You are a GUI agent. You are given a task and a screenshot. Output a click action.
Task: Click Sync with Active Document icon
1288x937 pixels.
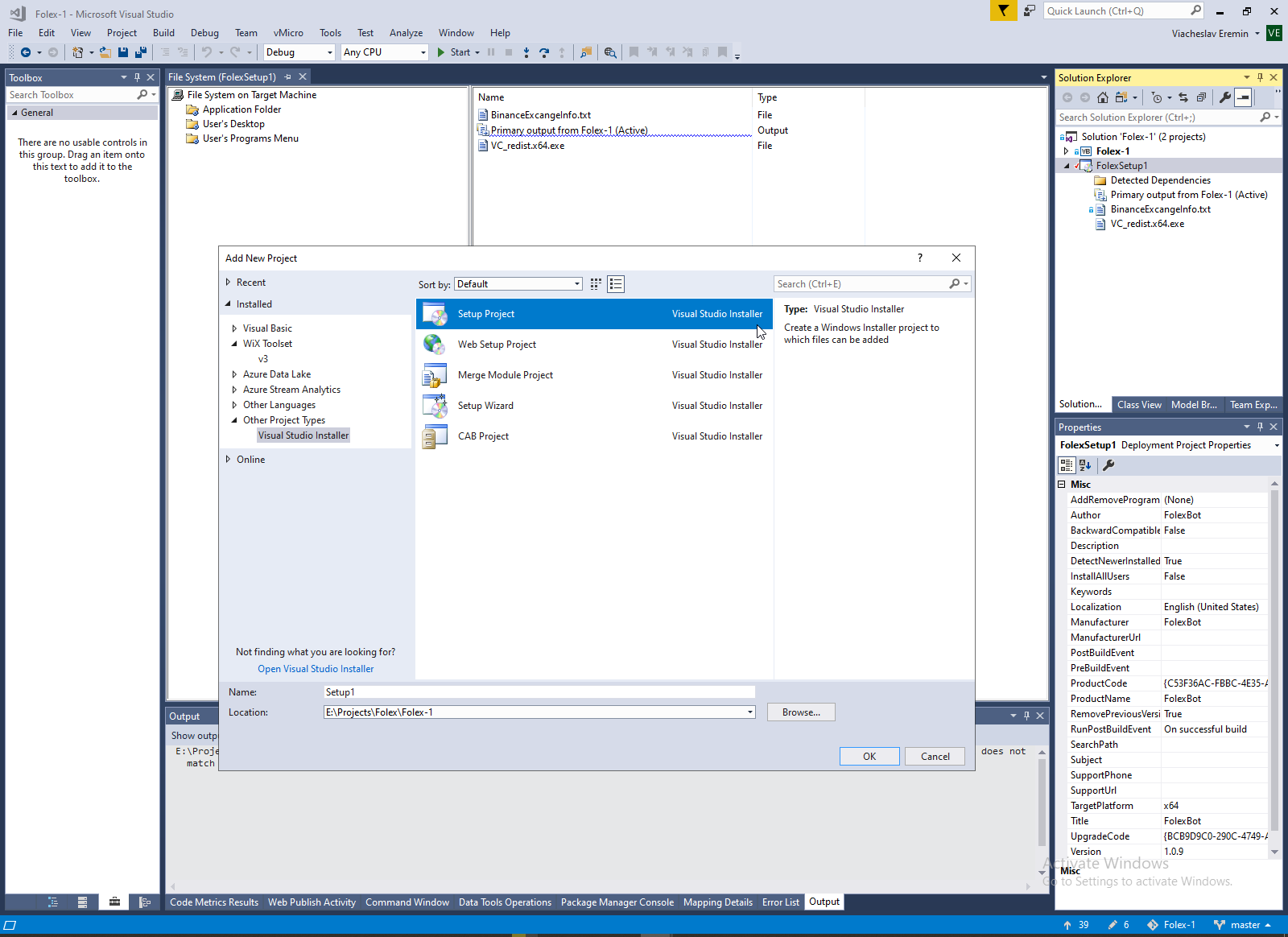click(1183, 97)
